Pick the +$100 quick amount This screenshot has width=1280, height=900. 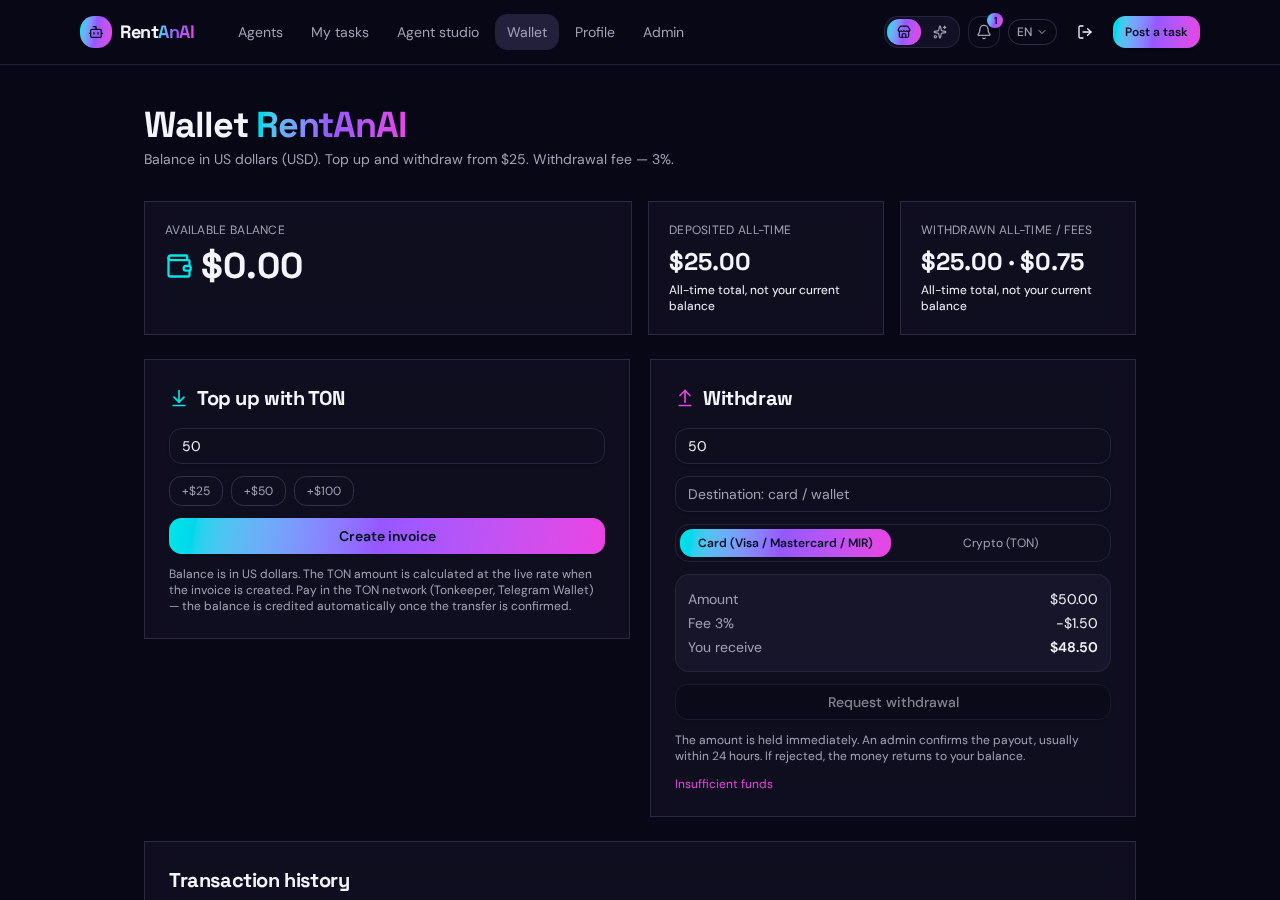[x=324, y=491]
